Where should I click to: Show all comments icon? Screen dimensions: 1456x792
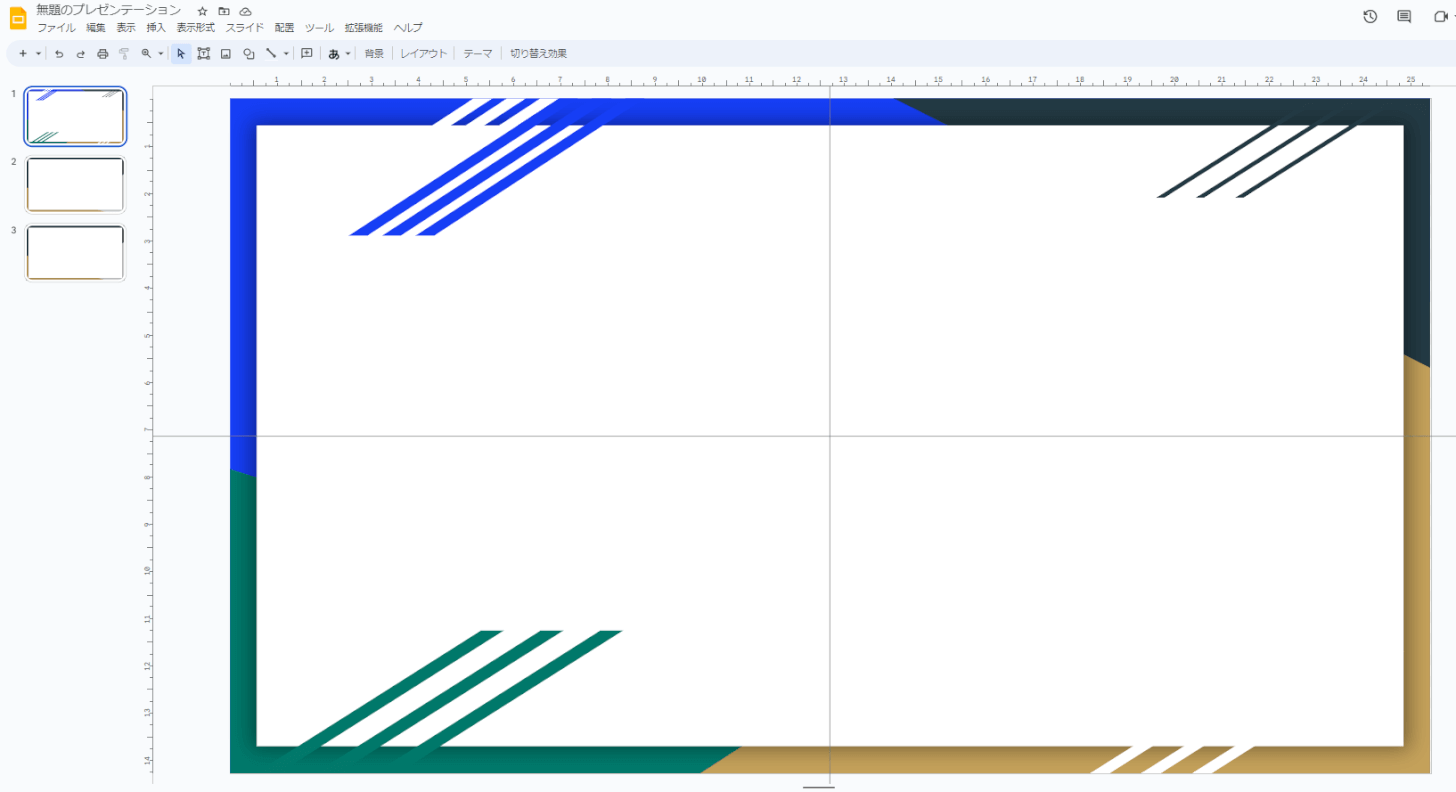(1404, 17)
